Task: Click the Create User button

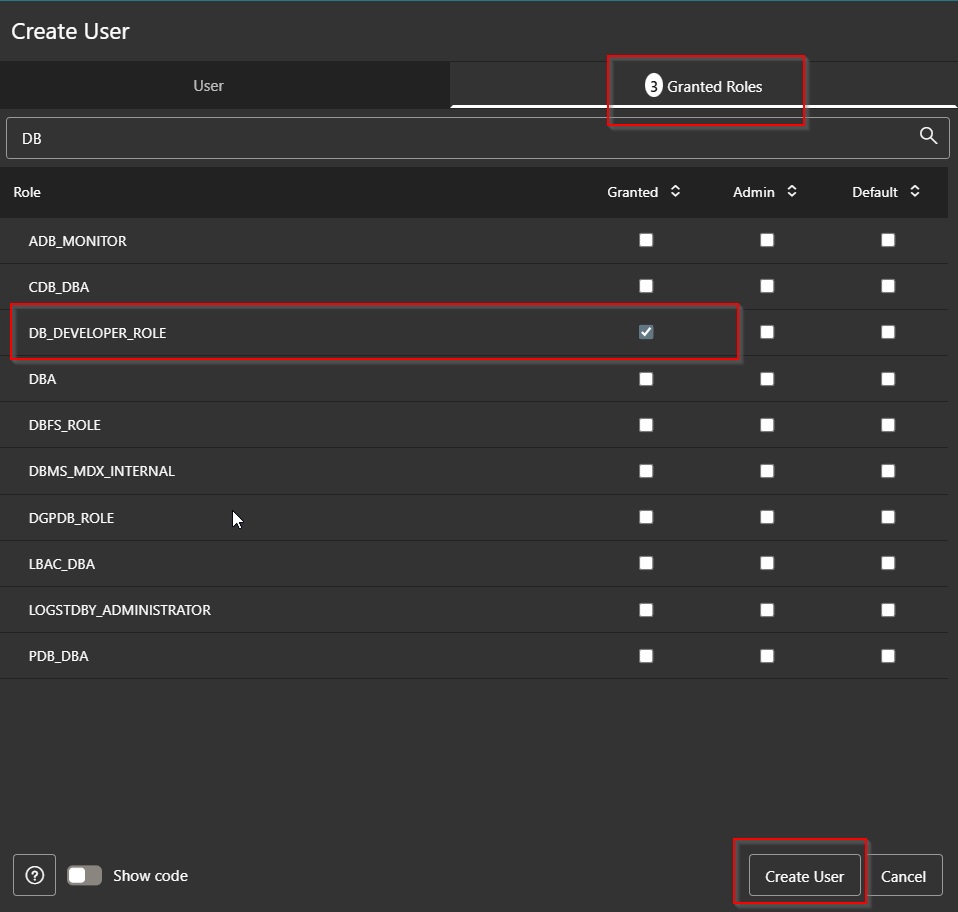Action: coord(803,875)
